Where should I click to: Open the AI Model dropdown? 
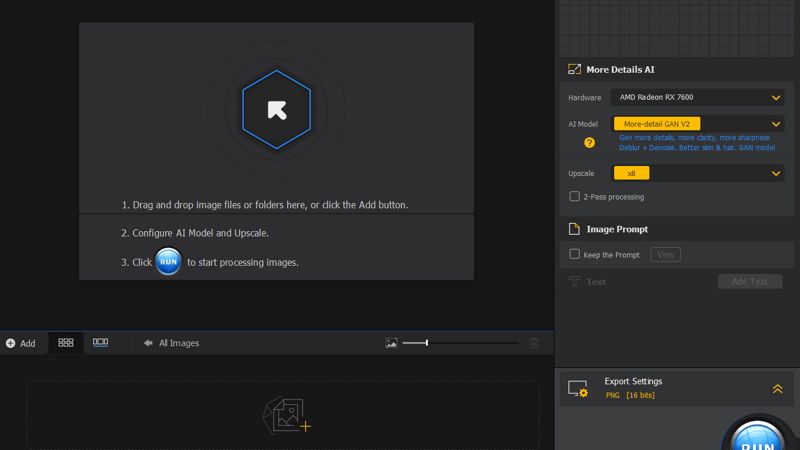tap(697, 124)
